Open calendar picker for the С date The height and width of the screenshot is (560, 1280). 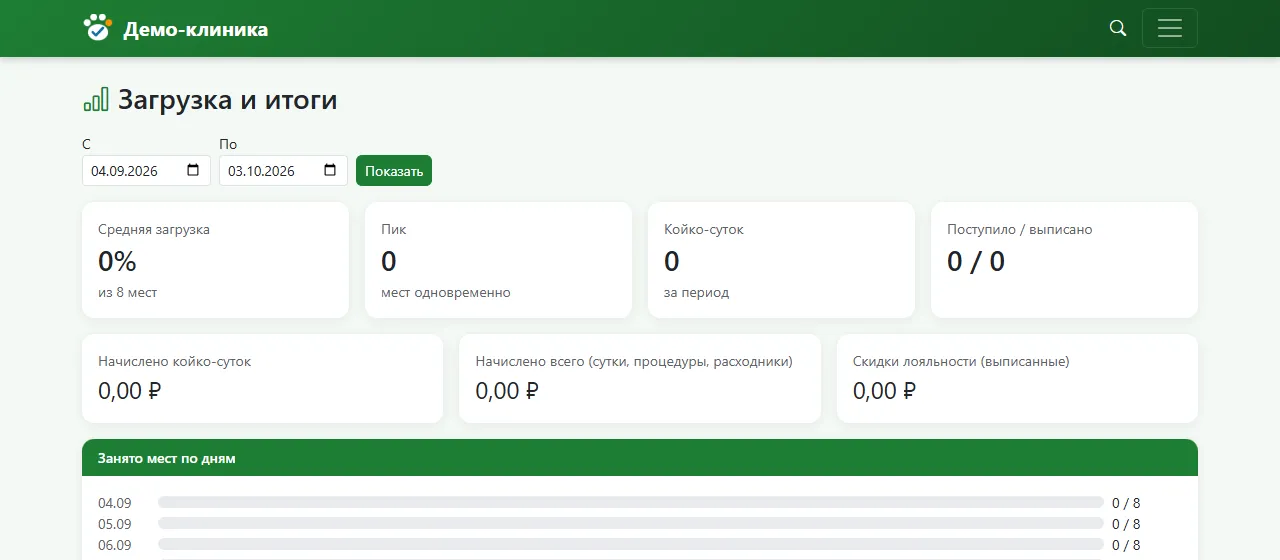[194, 170]
